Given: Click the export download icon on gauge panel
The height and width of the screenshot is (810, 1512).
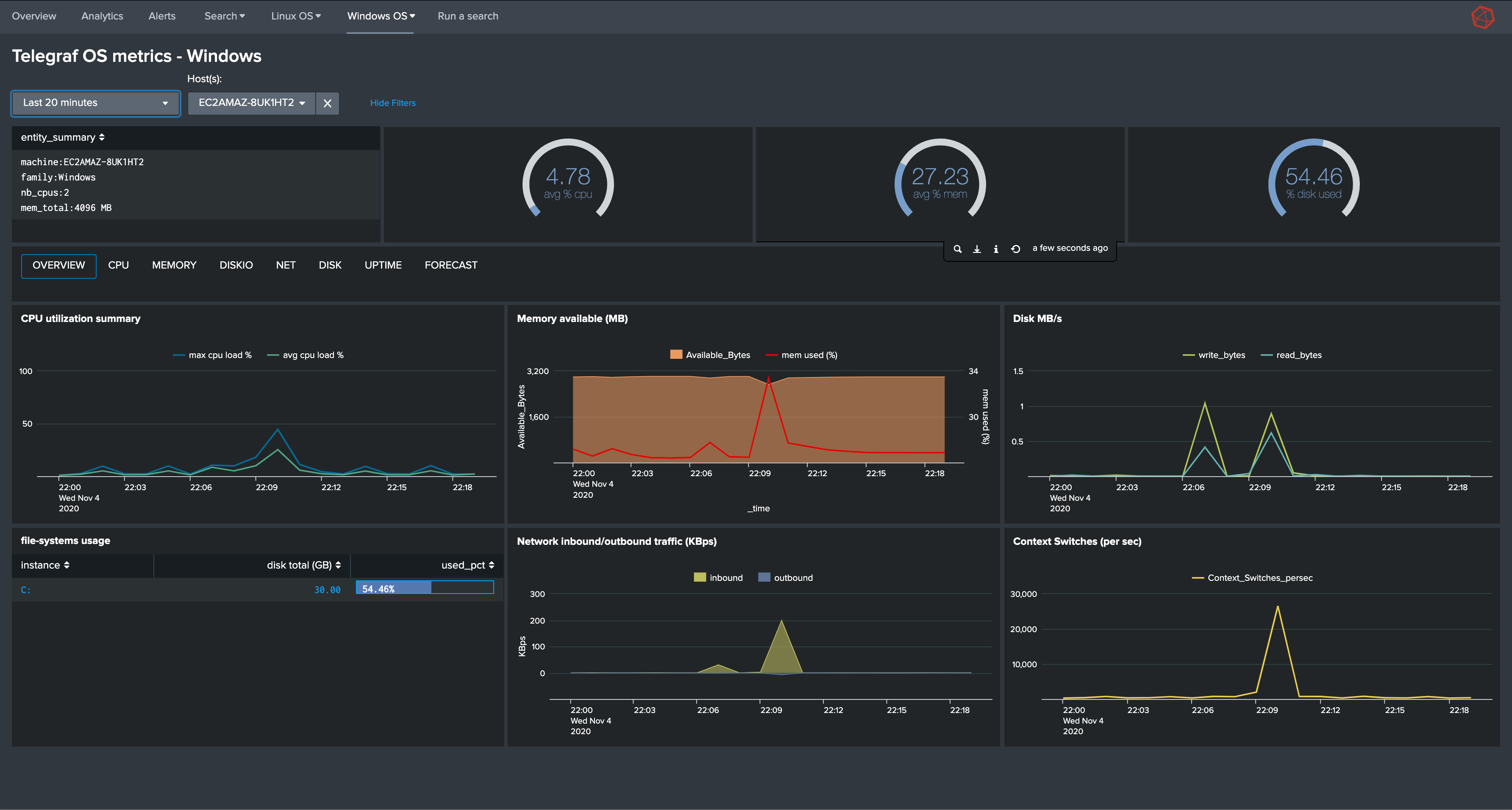Looking at the screenshot, I should (x=977, y=249).
